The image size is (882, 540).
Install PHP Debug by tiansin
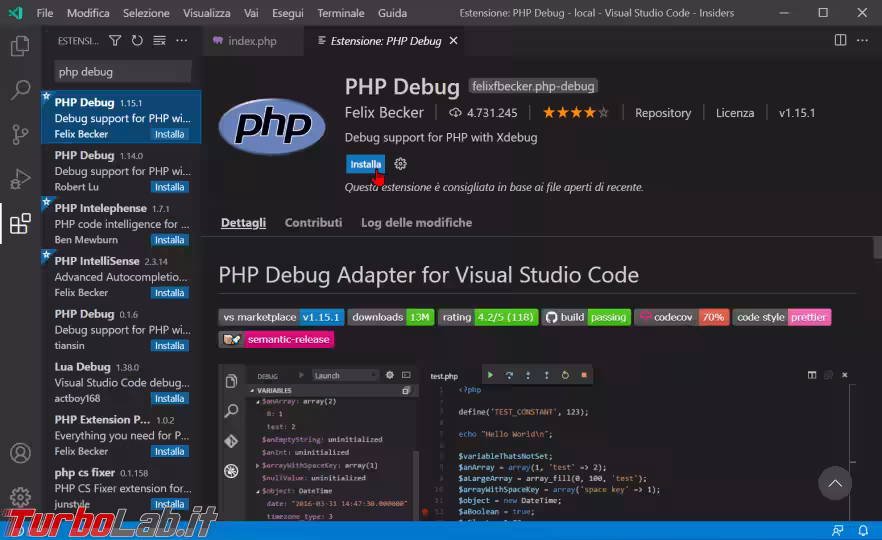tap(169, 345)
